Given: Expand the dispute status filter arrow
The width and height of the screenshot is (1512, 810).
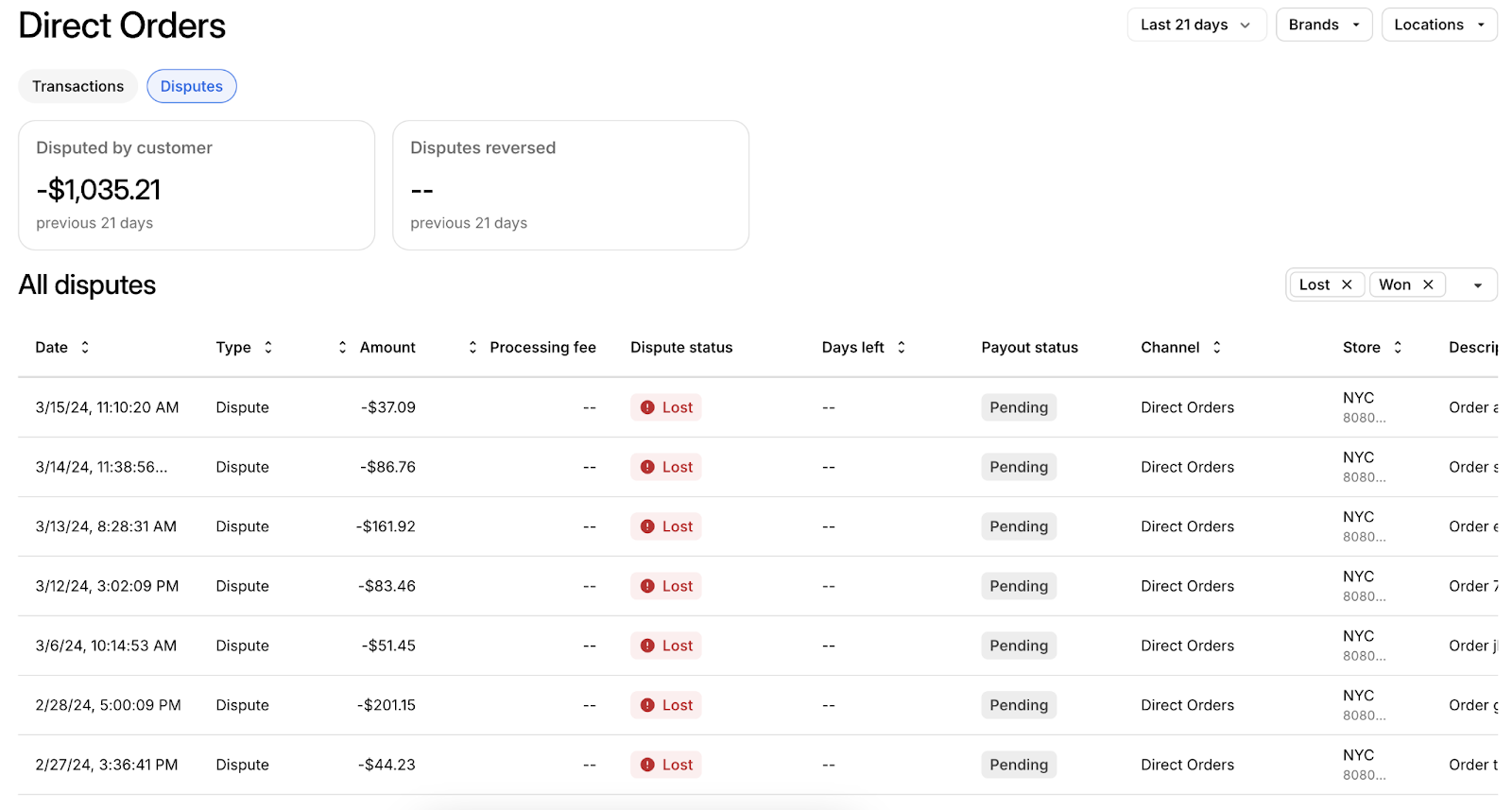Looking at the screenshot, I should pyautogui.click(x=1478, y=285).
